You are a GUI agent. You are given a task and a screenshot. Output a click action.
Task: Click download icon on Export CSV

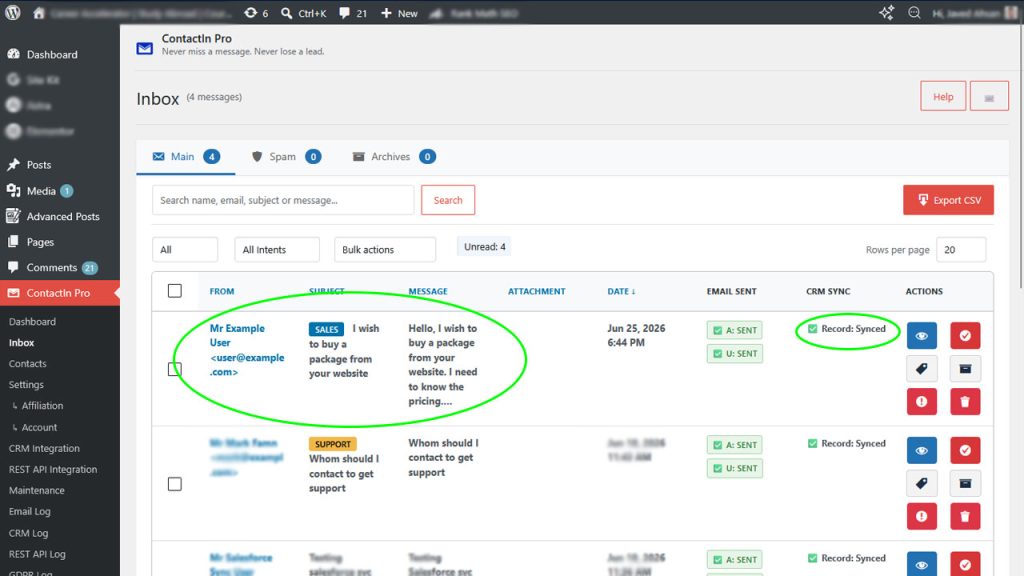pos(923,200)
